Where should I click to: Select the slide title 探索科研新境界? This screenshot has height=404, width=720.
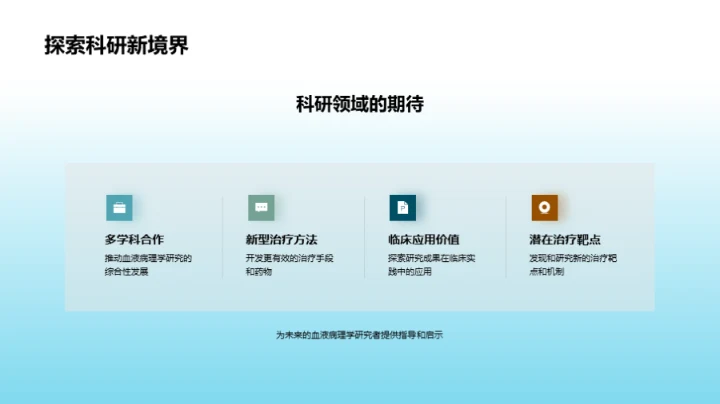(116, 45)
